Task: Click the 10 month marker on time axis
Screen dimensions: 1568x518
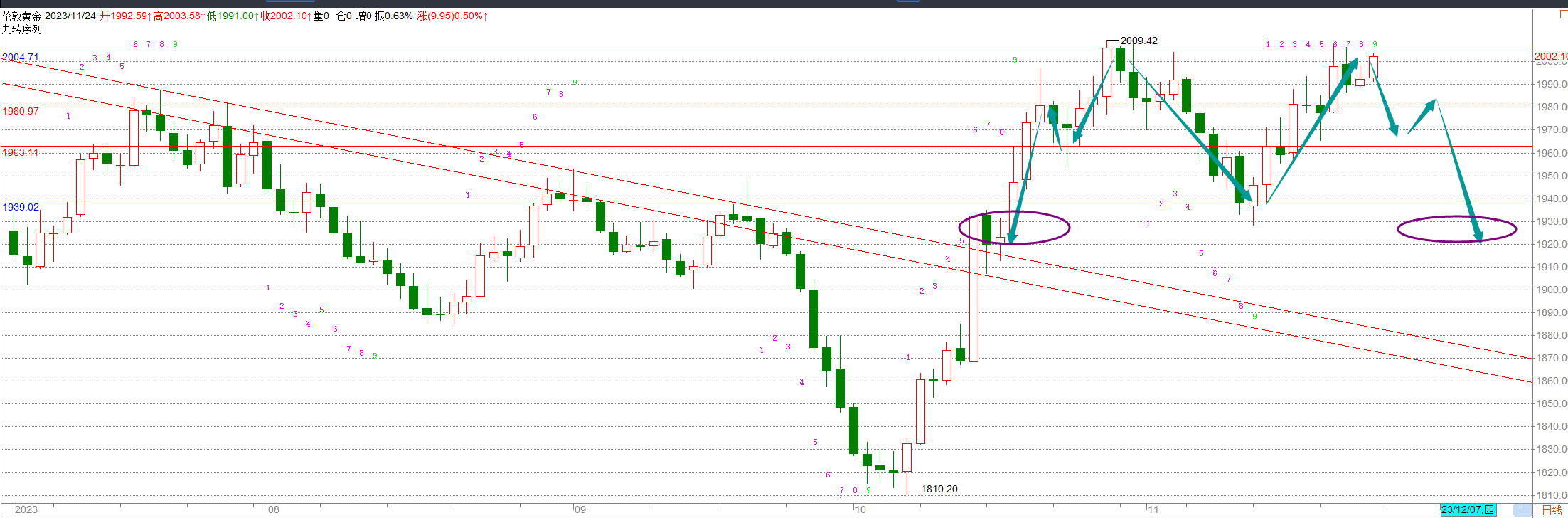Action: (x=860, y=509)
